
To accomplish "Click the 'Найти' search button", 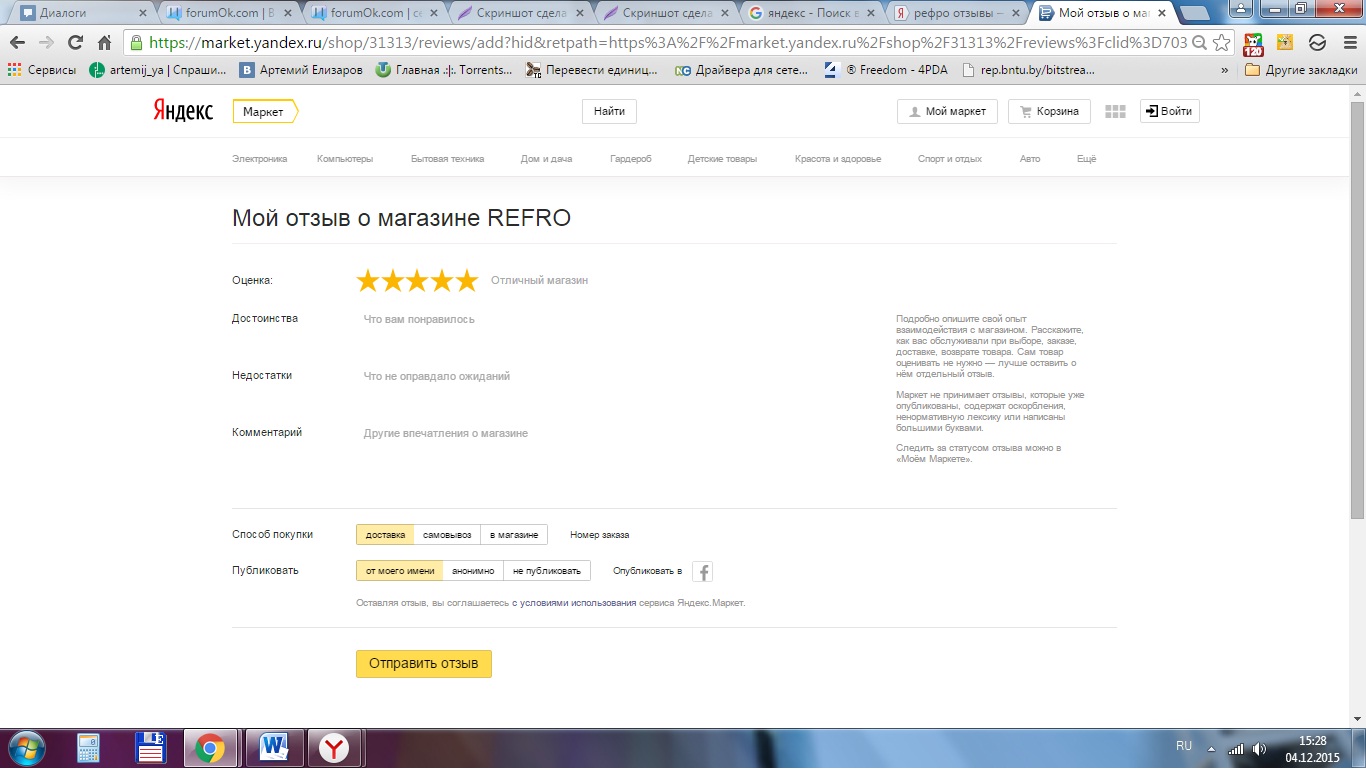I will point(609,112).
